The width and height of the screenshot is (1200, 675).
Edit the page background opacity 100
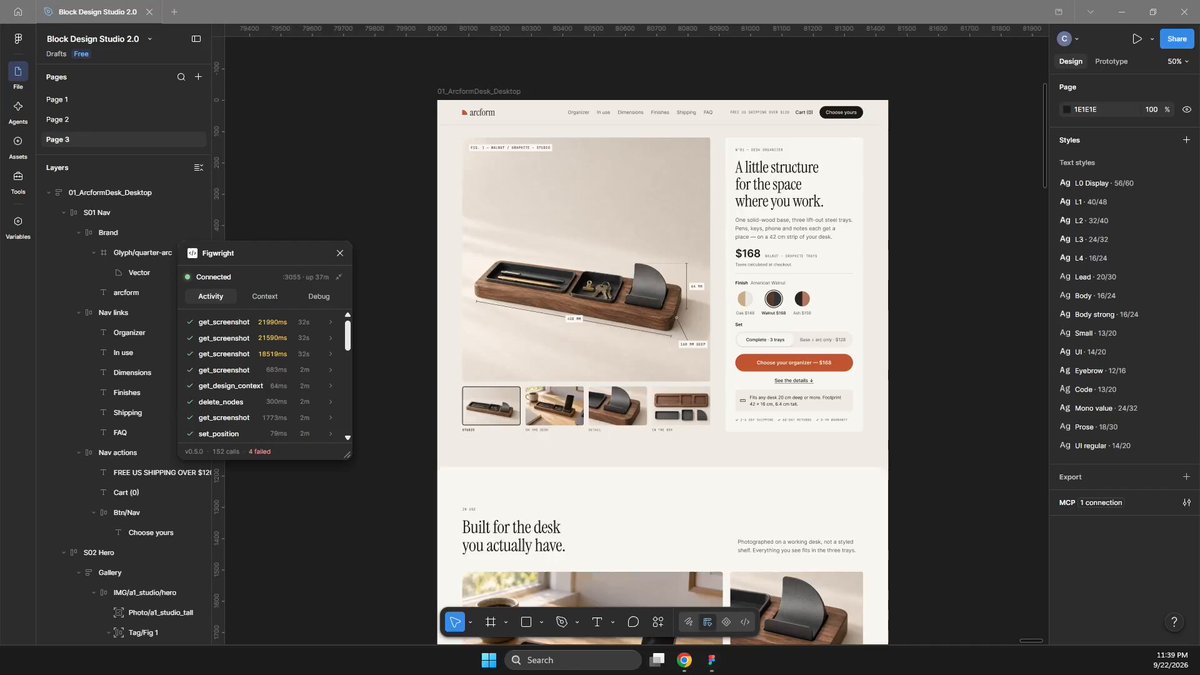1151,109
